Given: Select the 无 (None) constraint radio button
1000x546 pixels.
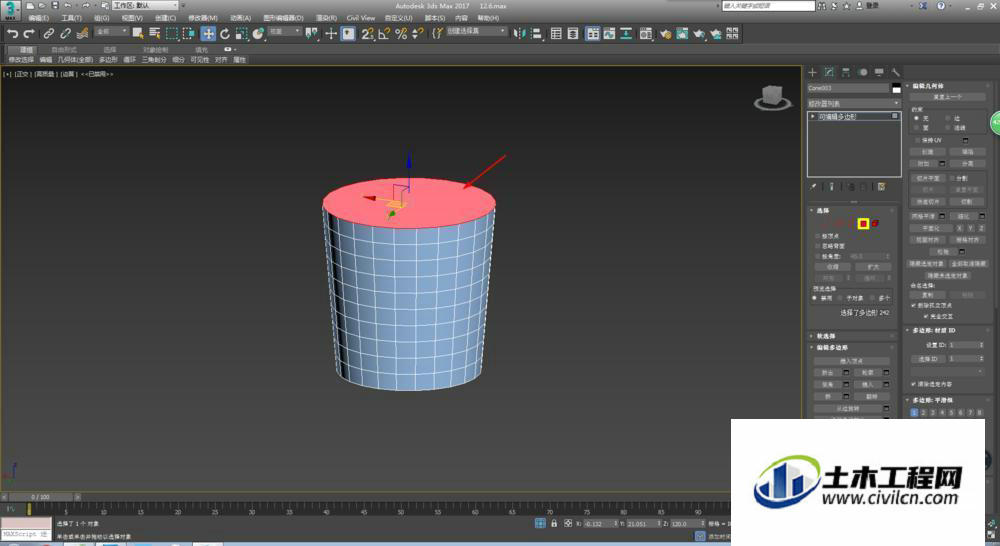Looking at the screenshot, I should coord(916,118).
